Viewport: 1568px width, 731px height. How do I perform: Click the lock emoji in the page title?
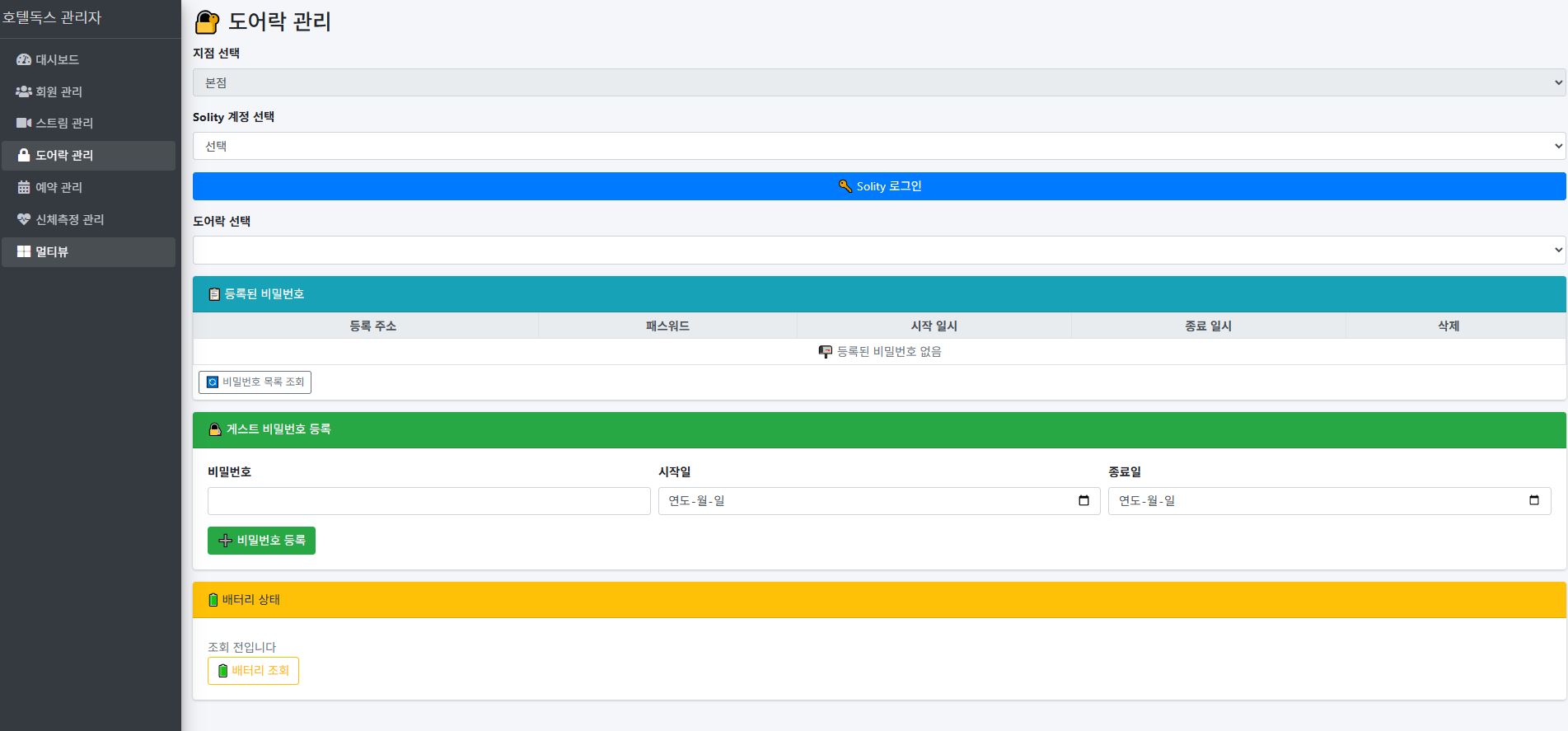pos(207,22)
